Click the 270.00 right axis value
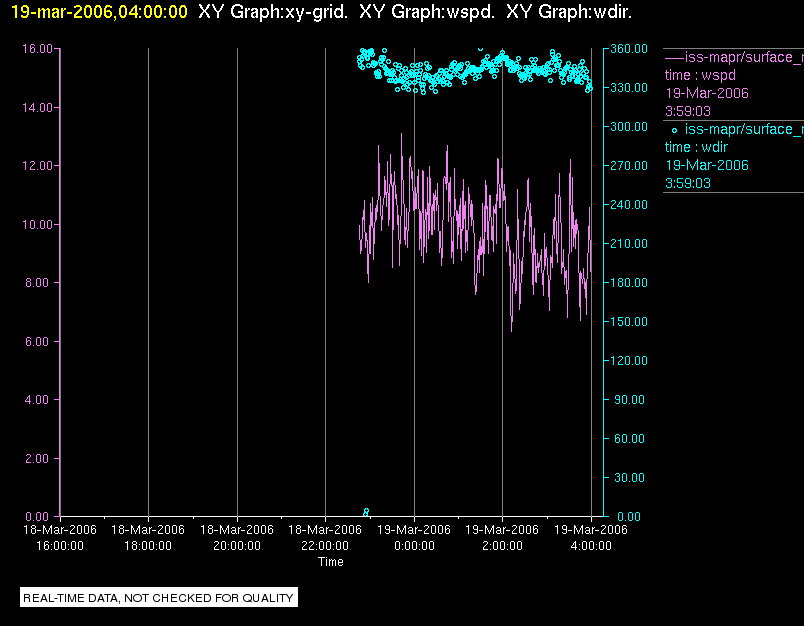Viewport: 804px width, 626px height. [x=629, y=166]
